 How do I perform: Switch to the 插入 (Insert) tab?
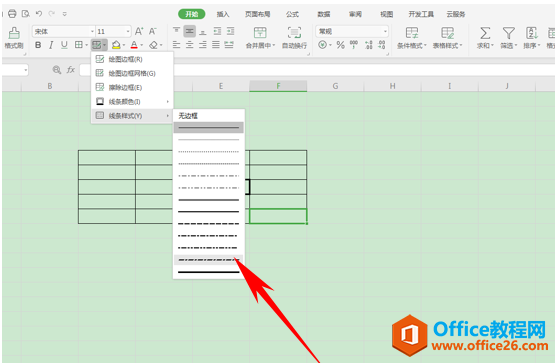(x=223, y=14)
